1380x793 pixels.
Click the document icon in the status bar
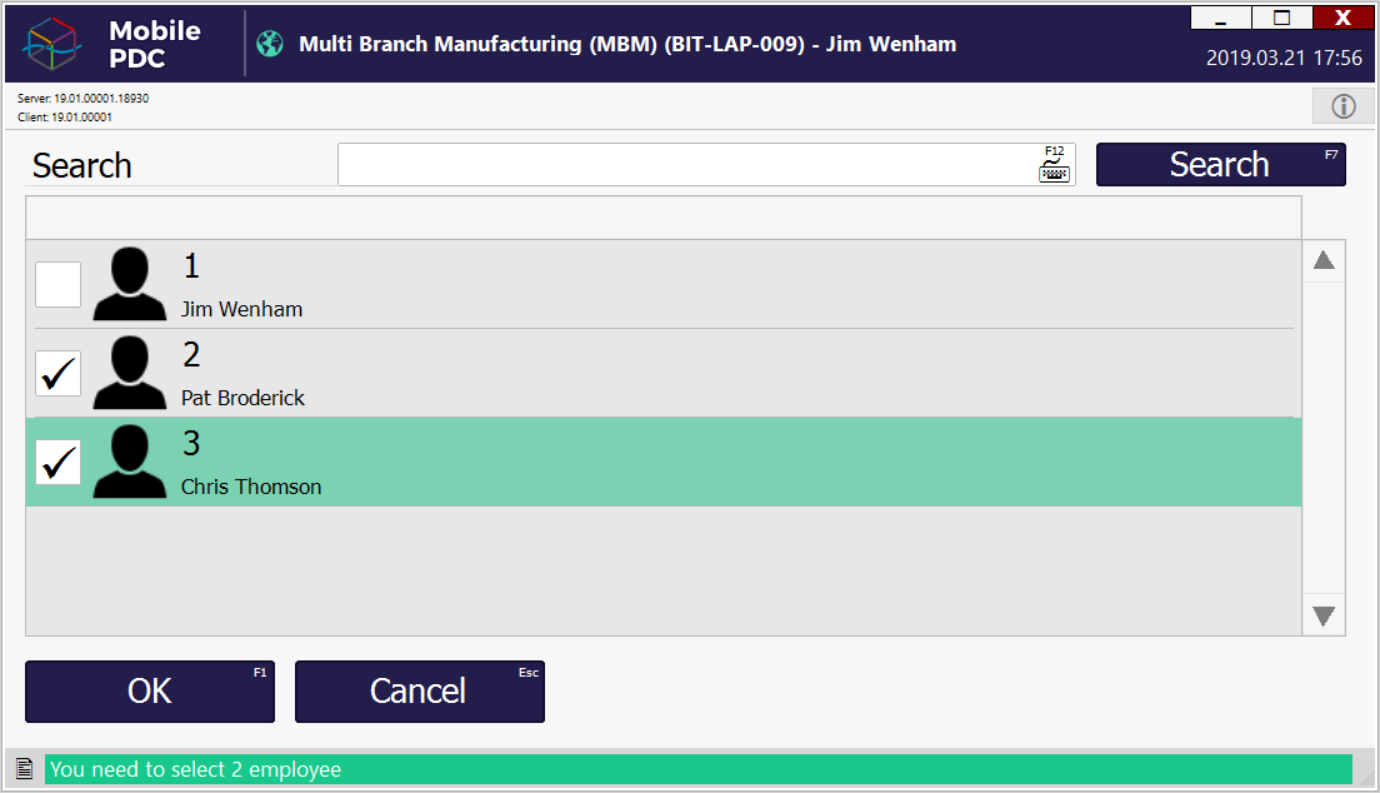[25, 769]
